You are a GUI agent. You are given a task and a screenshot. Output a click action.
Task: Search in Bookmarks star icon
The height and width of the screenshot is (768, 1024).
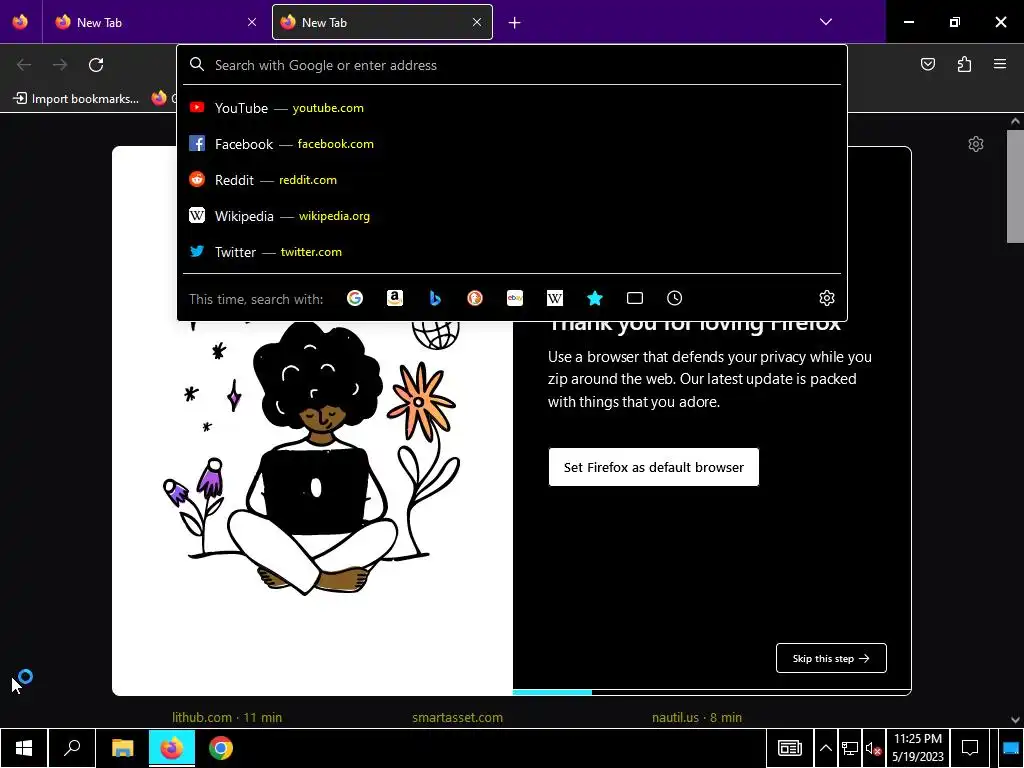point(594,298)
